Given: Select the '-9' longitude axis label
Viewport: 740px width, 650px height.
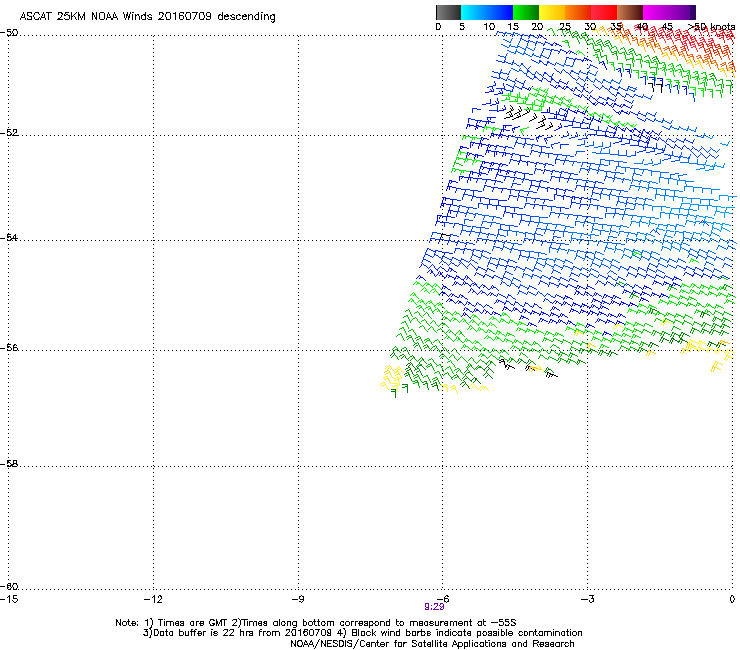Looking at the screenshot, I should (298, 599).
